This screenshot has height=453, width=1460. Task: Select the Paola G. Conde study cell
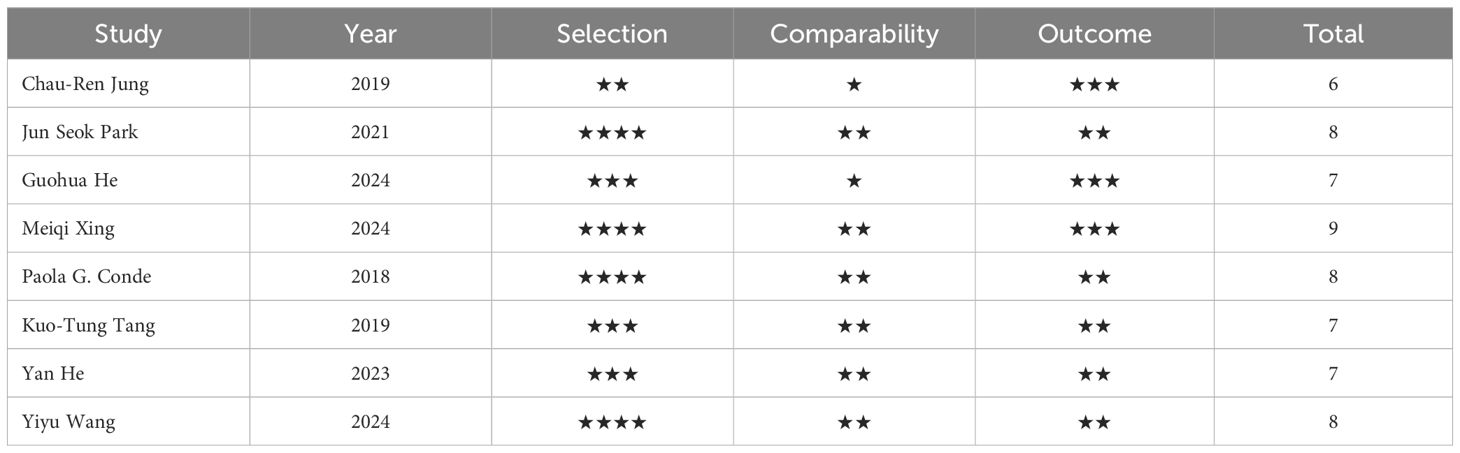(x=86, y=277)
